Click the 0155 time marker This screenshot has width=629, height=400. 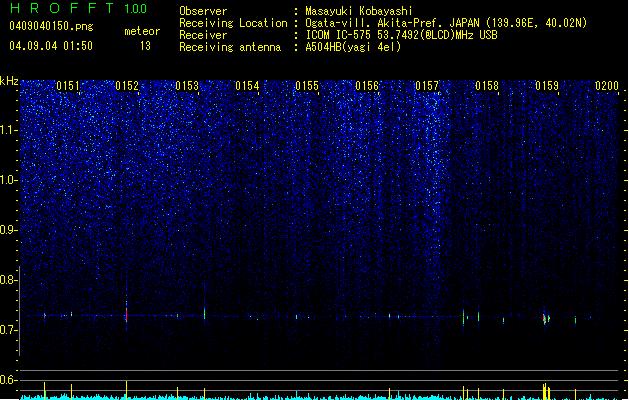pyautogui.click(x=307, y=86)
